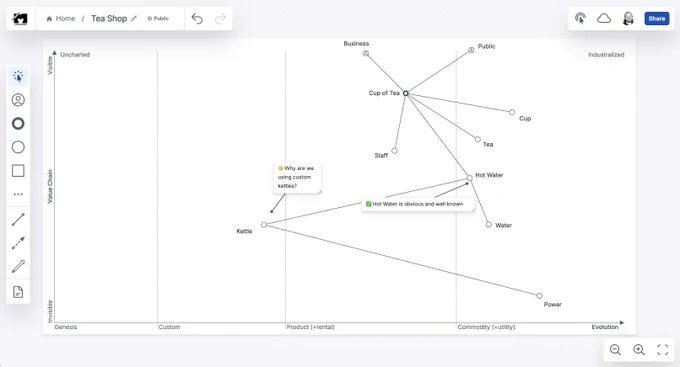Undo the last action
The height and width of the screenshot is (367, 680).
pyautogui.click(x=197, y=18)
